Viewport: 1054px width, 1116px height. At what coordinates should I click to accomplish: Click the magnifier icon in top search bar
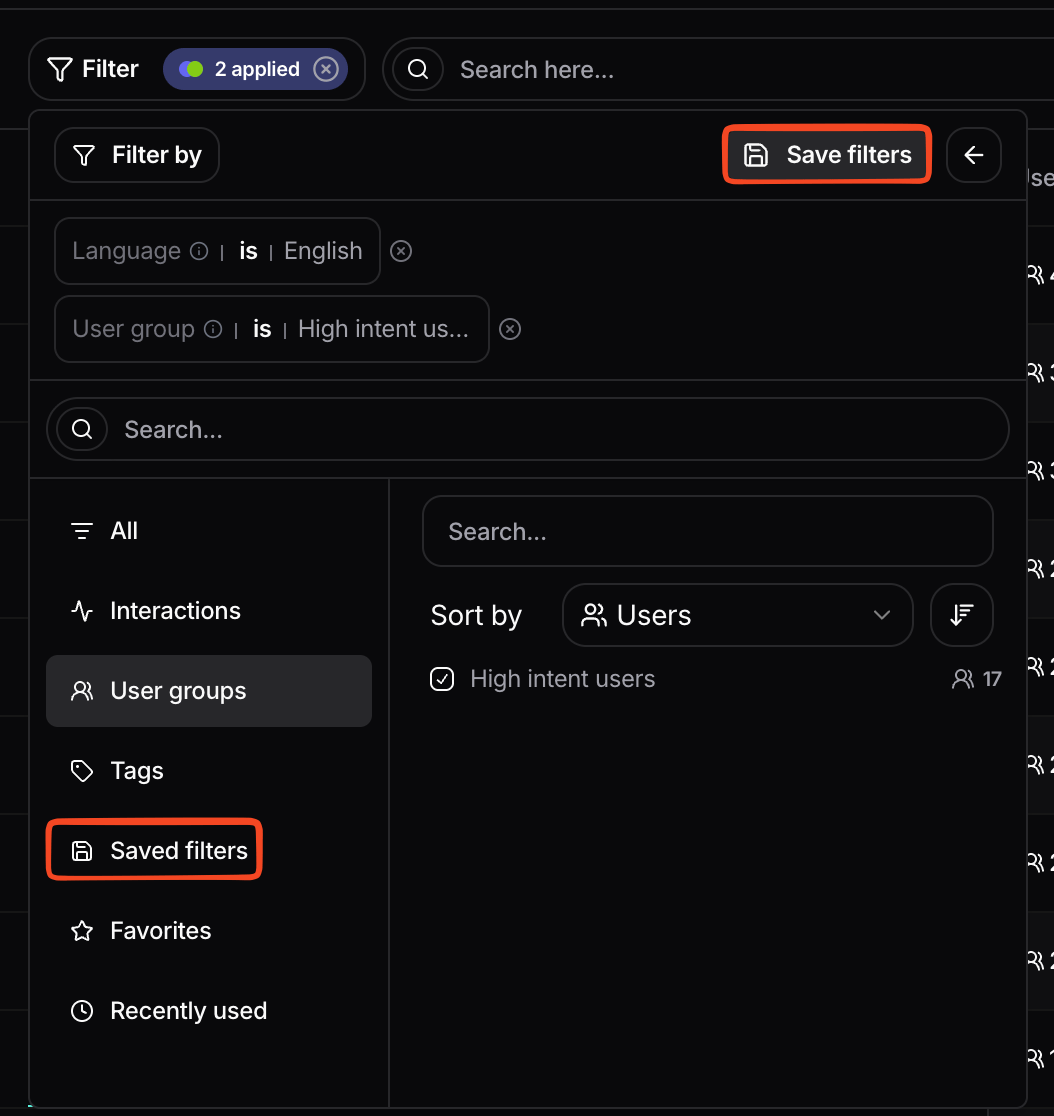click(x=418, y=69)
